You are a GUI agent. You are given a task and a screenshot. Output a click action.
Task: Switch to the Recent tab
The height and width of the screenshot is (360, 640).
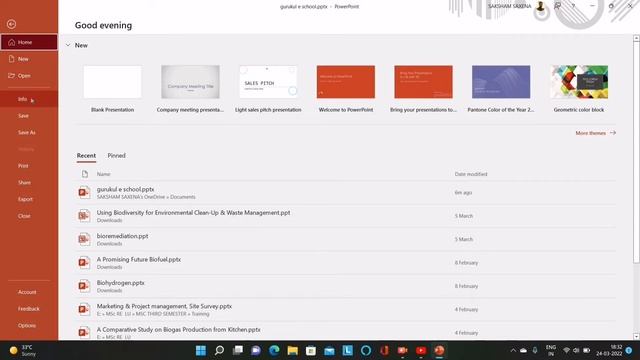pos(86,156)
